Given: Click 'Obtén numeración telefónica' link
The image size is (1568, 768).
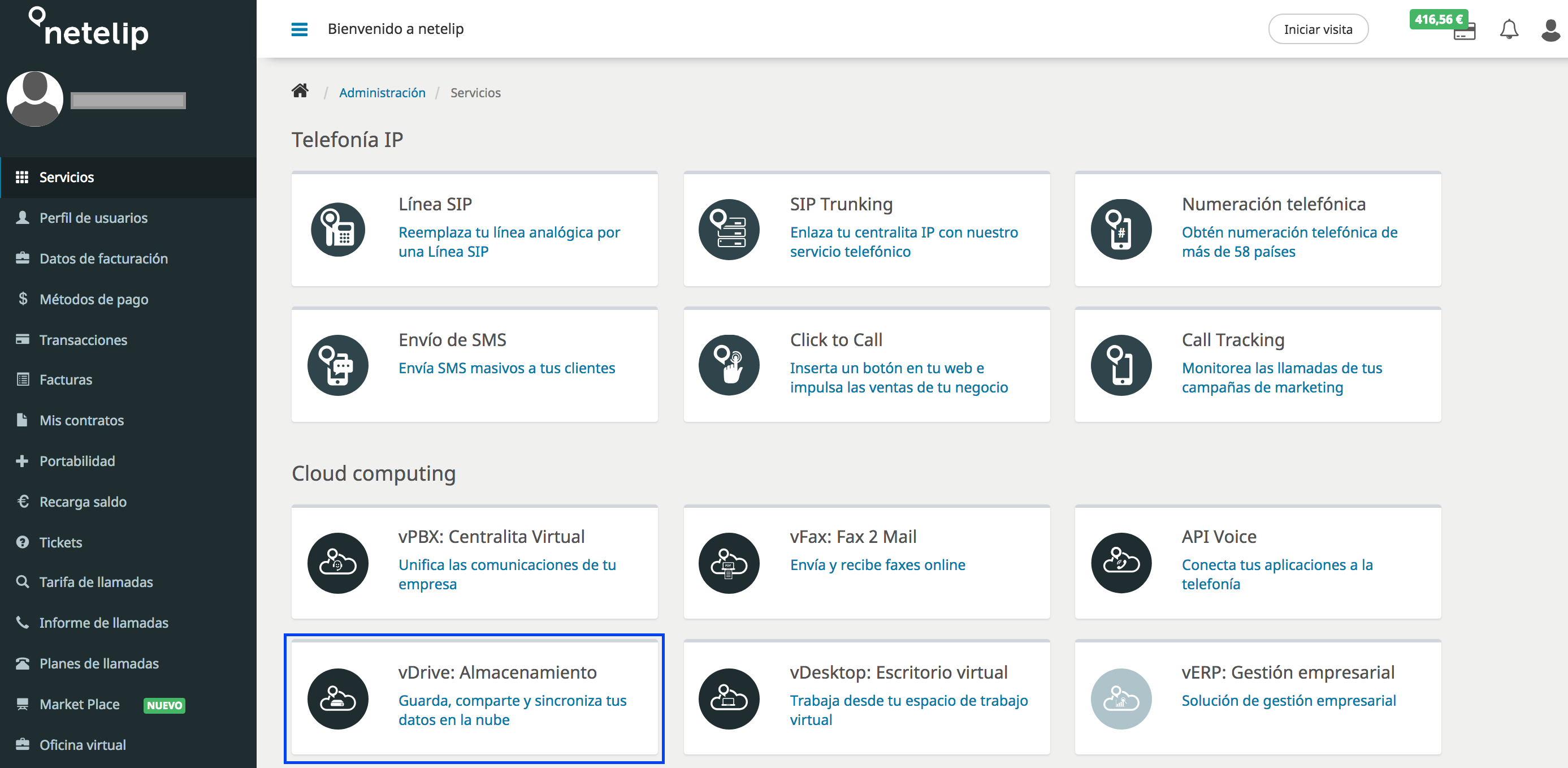Looking at the screenshot, I should pos(1289,242).
